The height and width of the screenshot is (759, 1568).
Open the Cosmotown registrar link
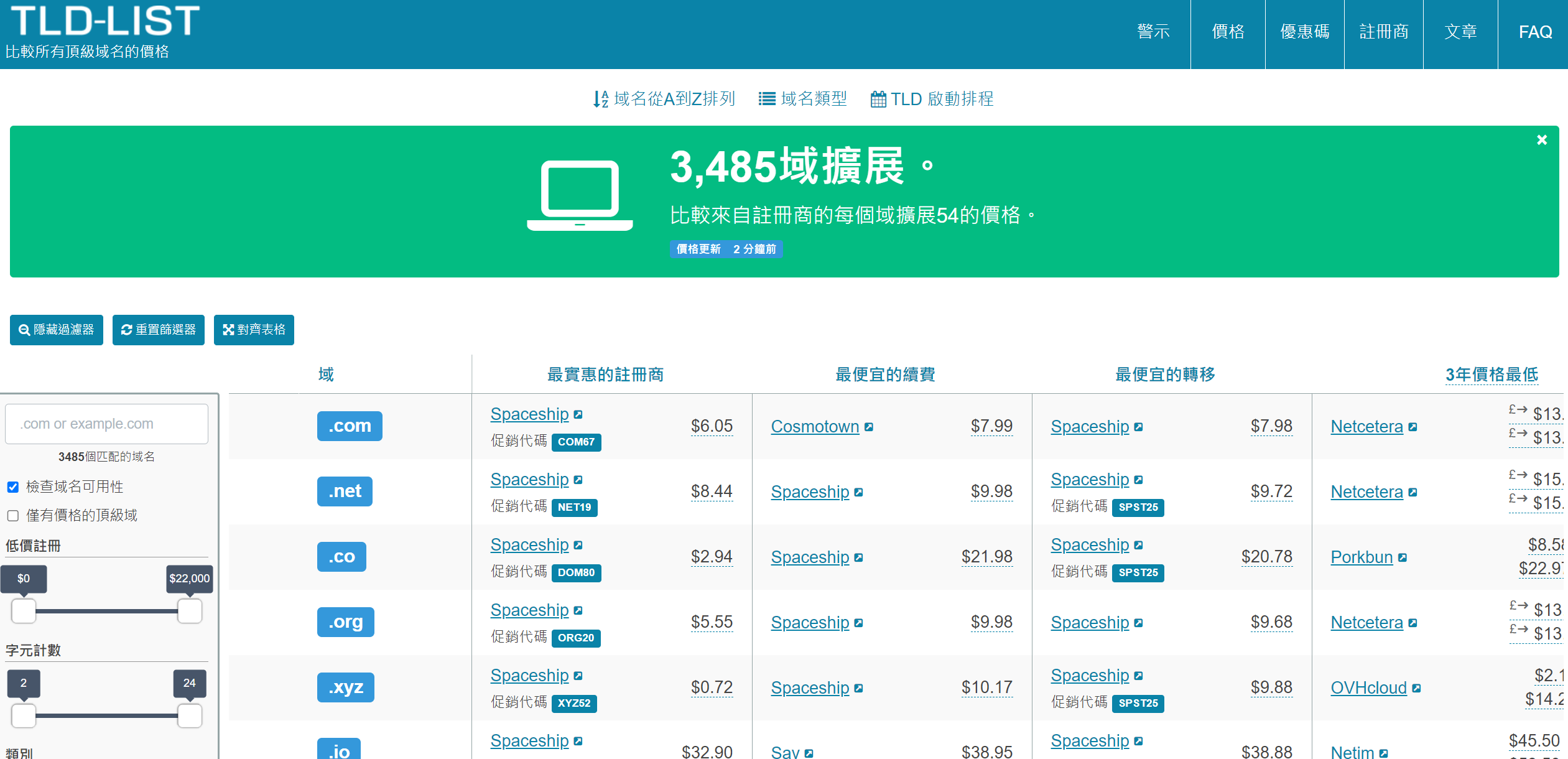[815, 427]
